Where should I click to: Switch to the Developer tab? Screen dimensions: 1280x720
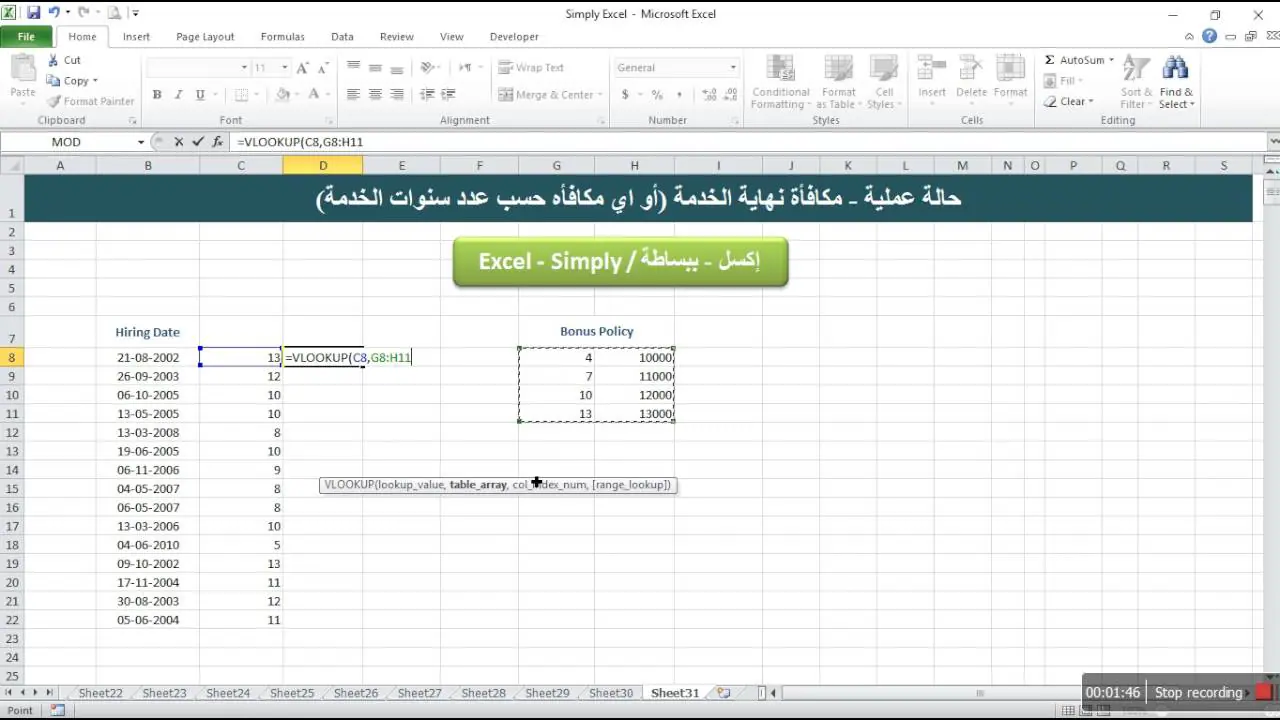pos(514,36)
